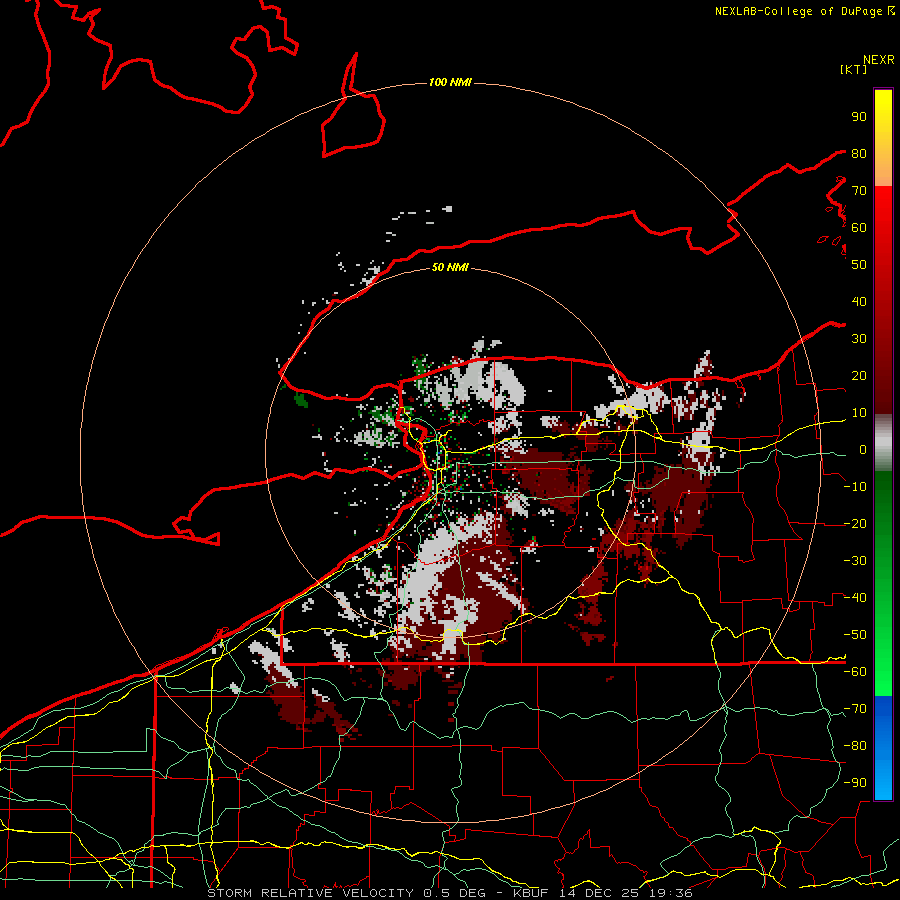Click the -50 scale value
900x900 pixels.
(x=855, y=635)
